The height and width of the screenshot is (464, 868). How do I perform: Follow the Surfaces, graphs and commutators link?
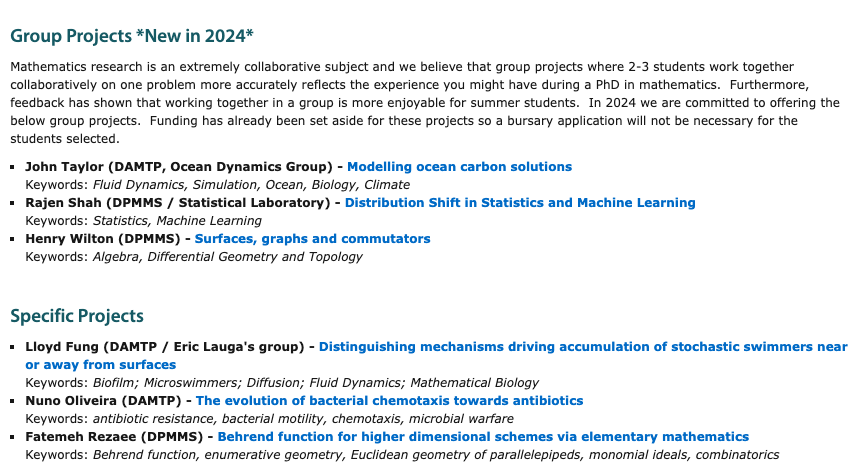(312, 239)
